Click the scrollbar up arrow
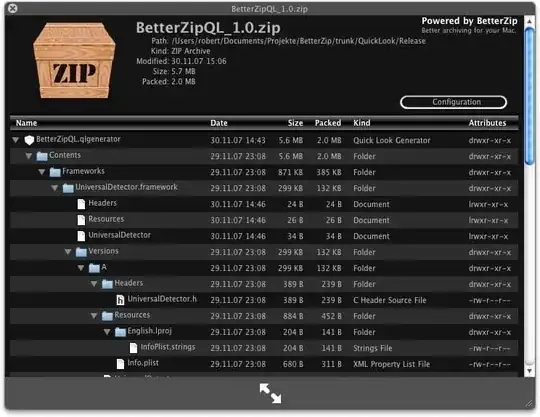This screenshot has height=417, width=540. 529,21
